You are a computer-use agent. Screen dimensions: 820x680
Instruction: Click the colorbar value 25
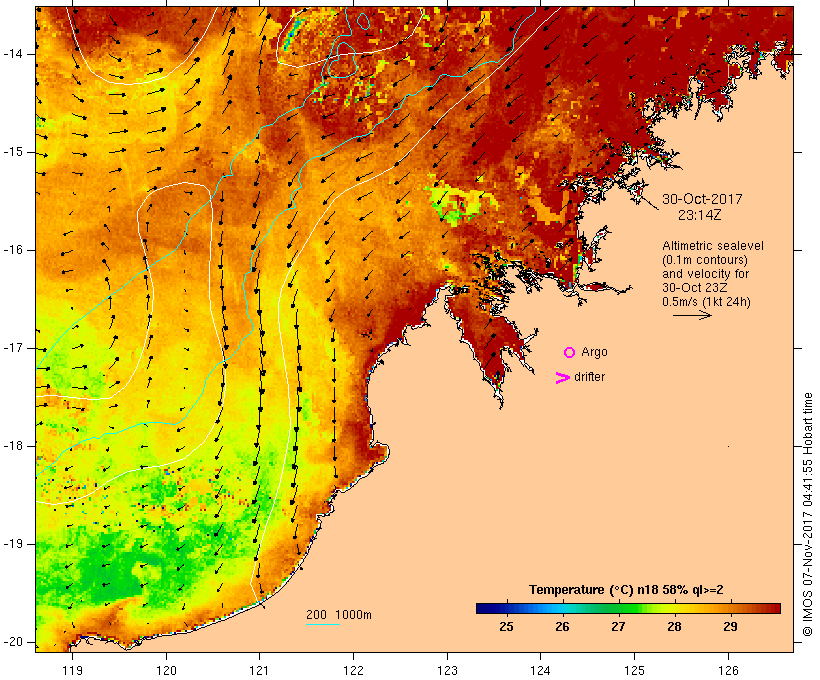click(x=506, y=627)
